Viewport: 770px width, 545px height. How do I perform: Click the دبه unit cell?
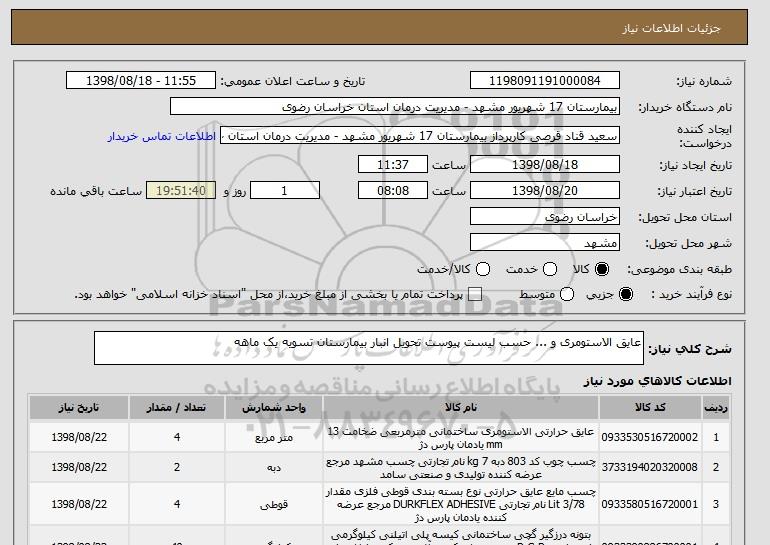274,467
